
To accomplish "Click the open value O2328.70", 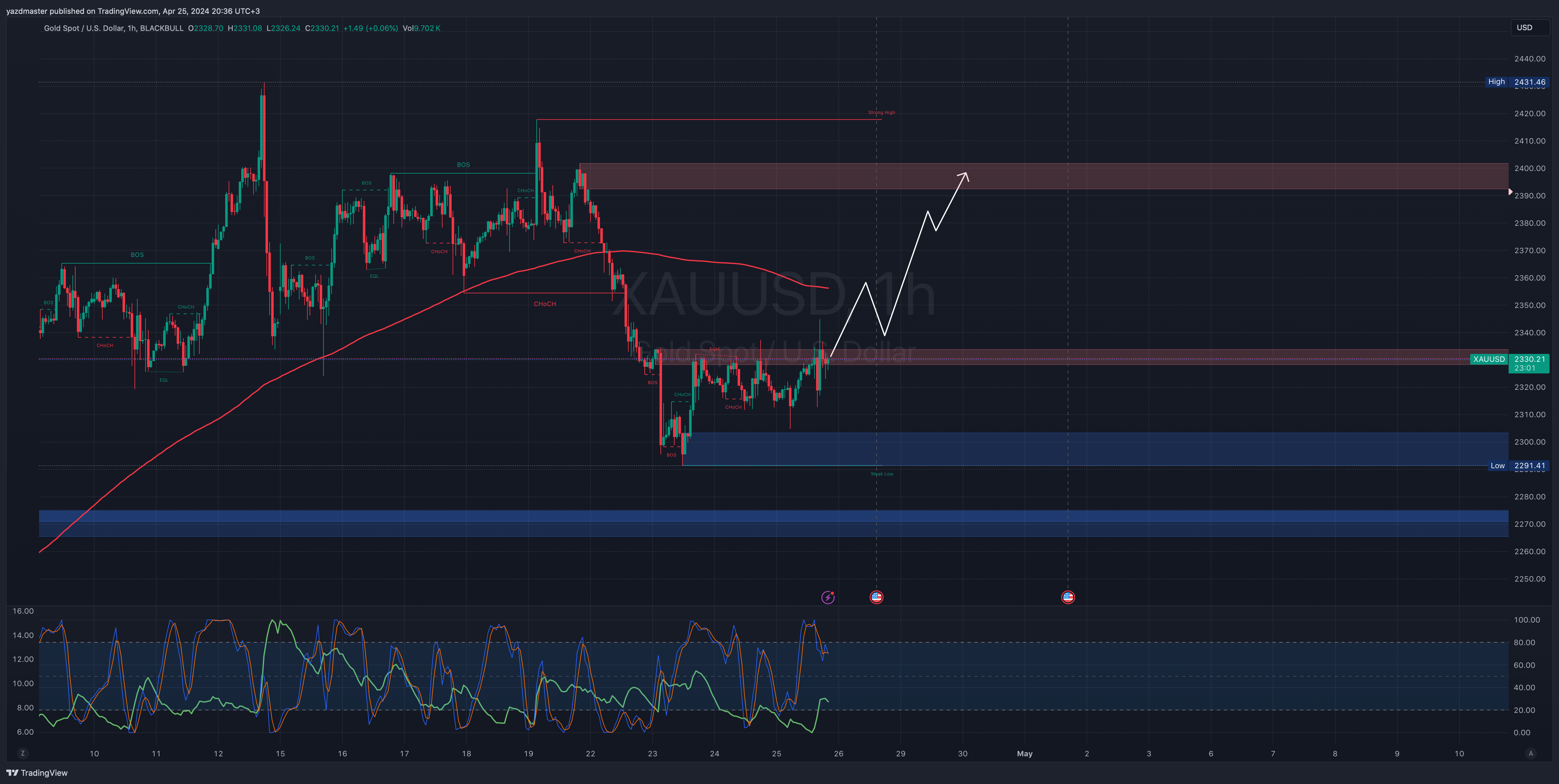I will 206,28.
